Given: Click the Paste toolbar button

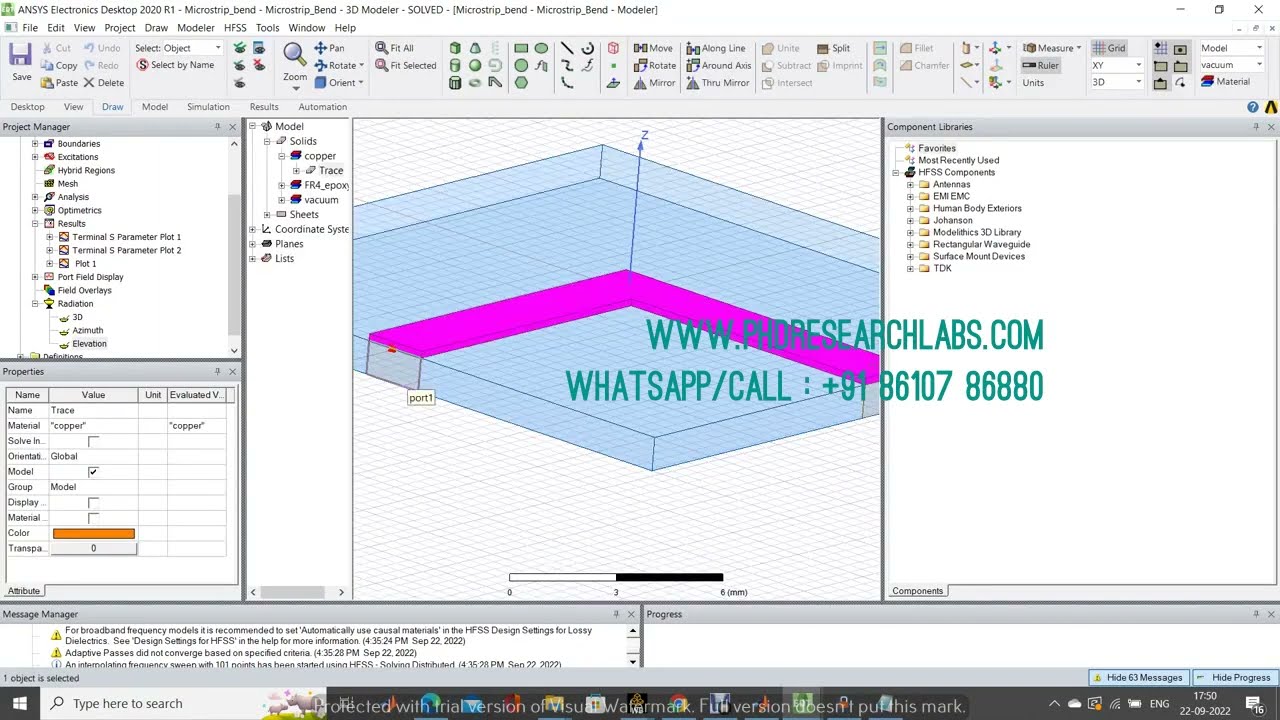Looking at the screenshot, I should [59, 82].
